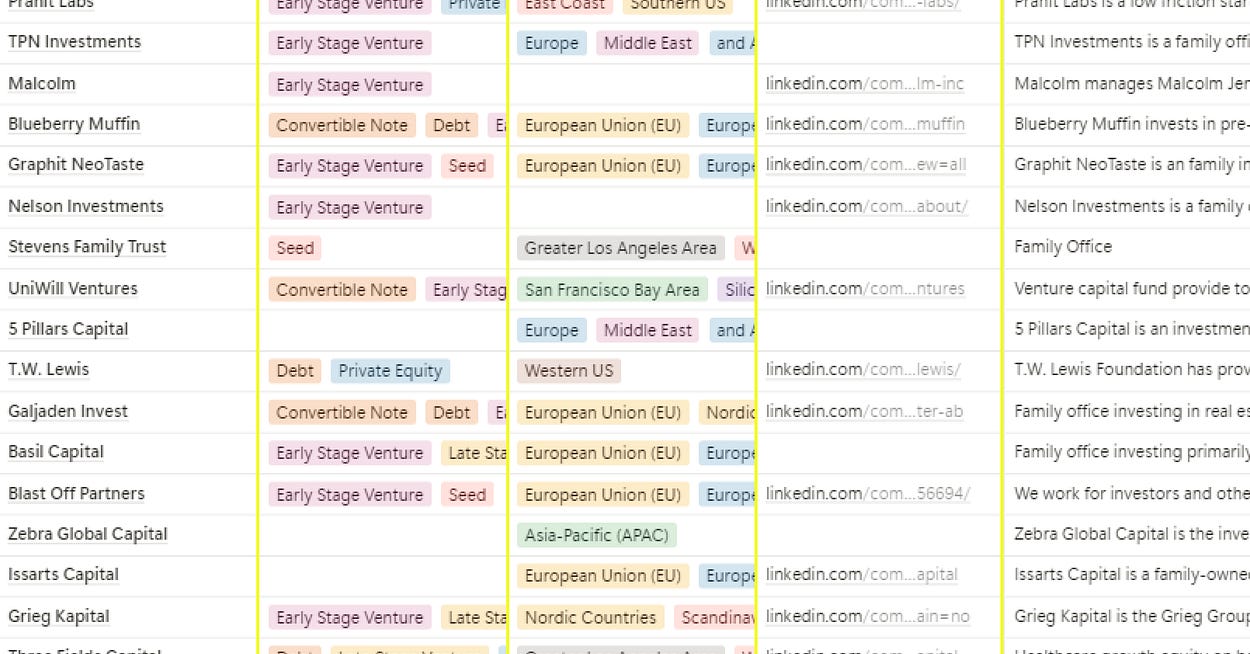Image resolution: width=1250 pixels, height=654 pixels.
Task: Select the Debt tag in T.W. Lewis row
Action: click(x=295, y=371)
